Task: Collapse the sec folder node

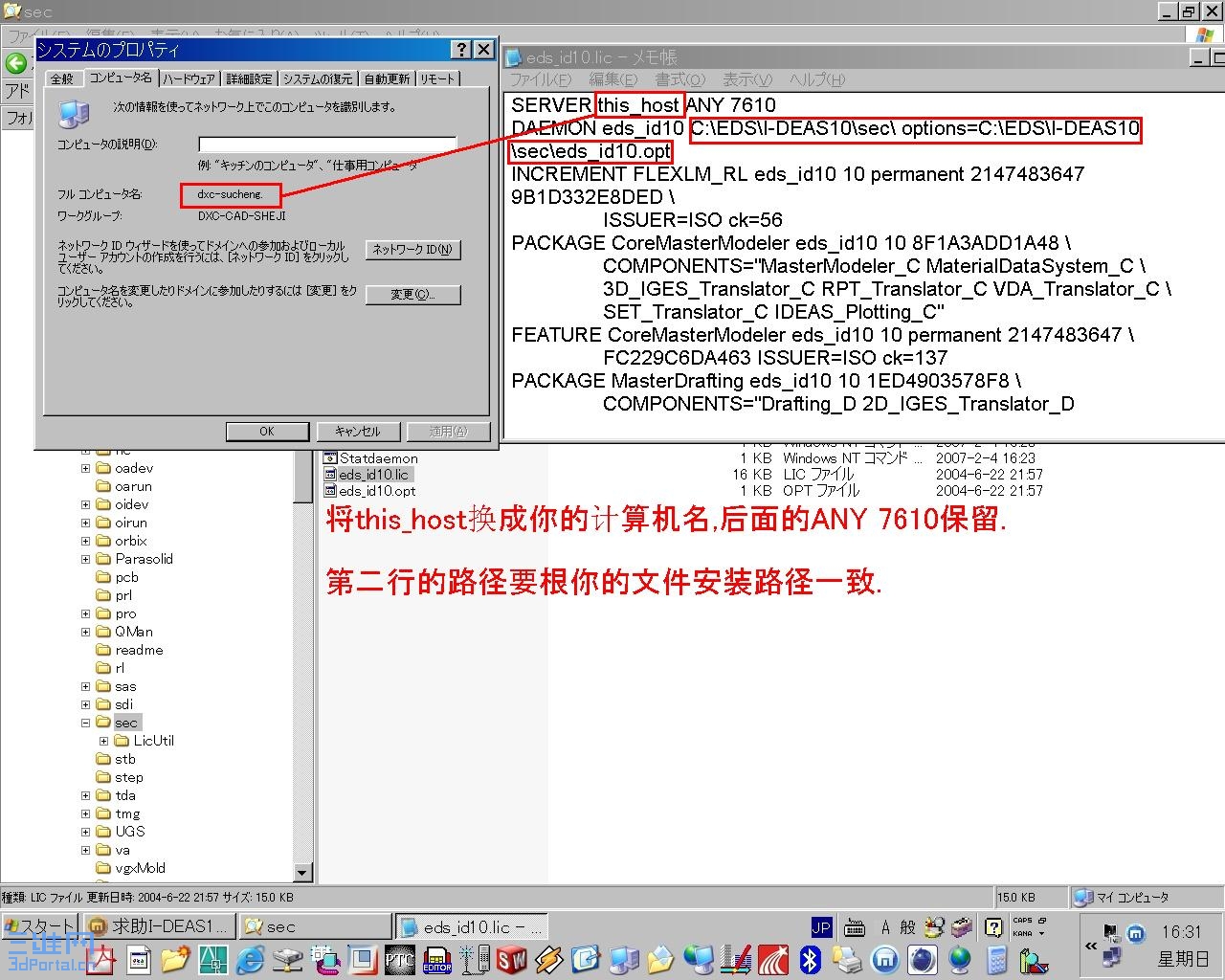Action: pyautogui.click(x=85, y=724)
